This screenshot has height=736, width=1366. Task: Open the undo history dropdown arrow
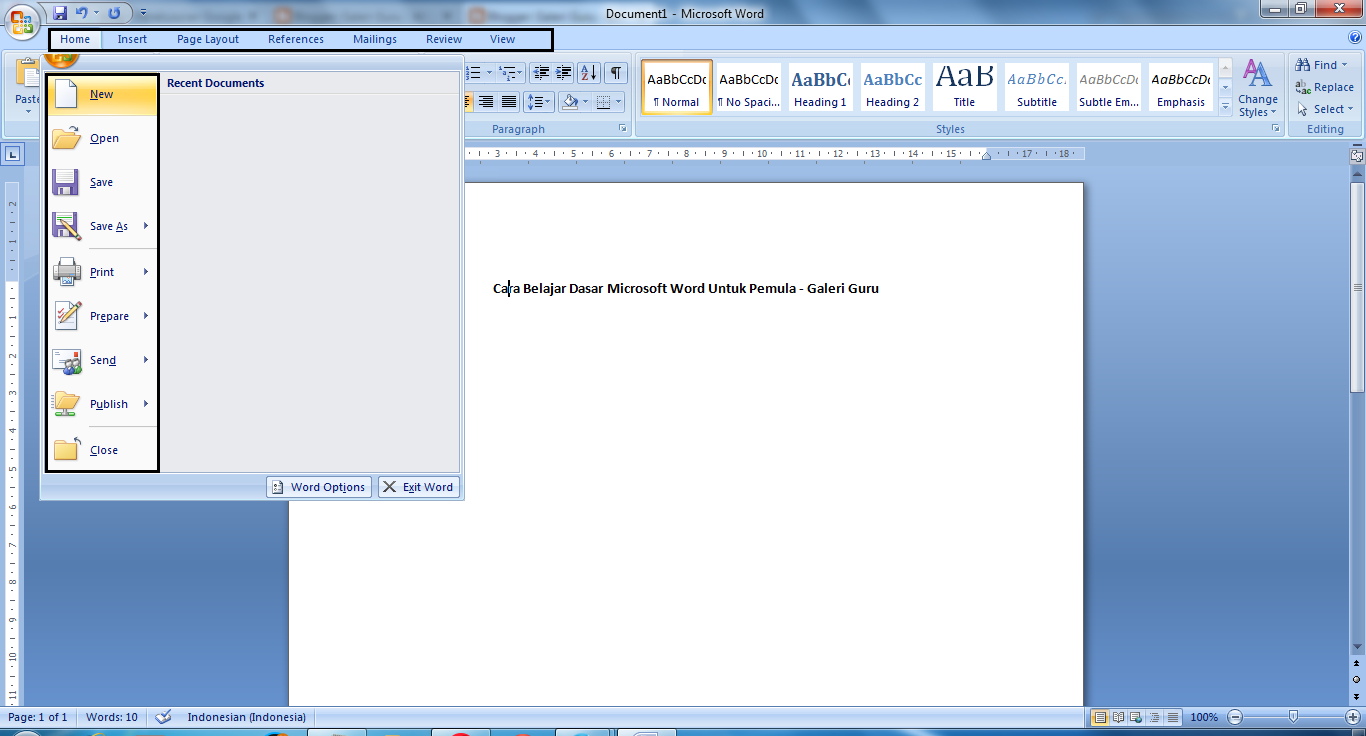tap(96, 13)
